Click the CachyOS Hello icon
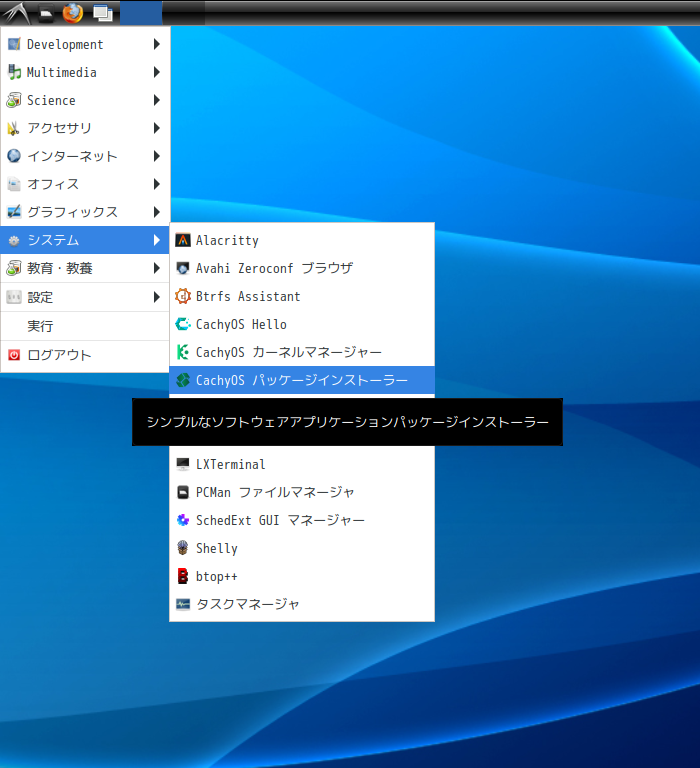 tap(183, 324)
